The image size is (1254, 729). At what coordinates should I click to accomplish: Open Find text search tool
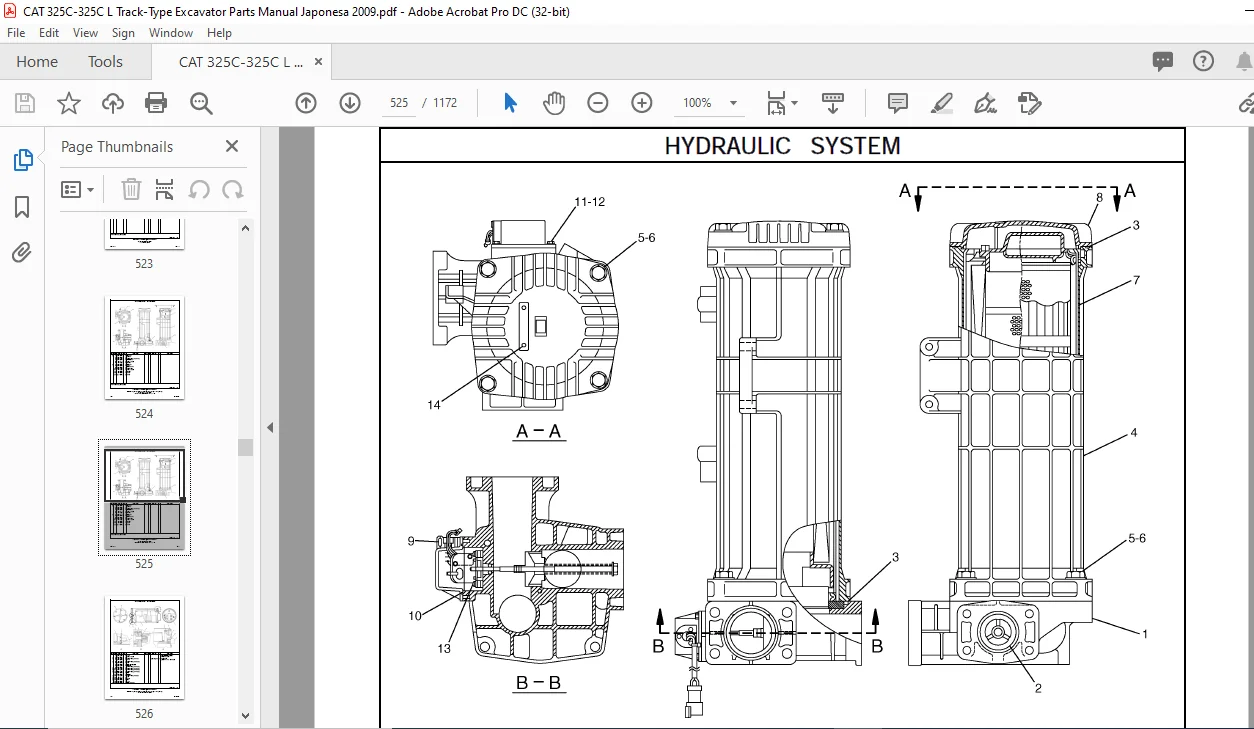point(201,103)
